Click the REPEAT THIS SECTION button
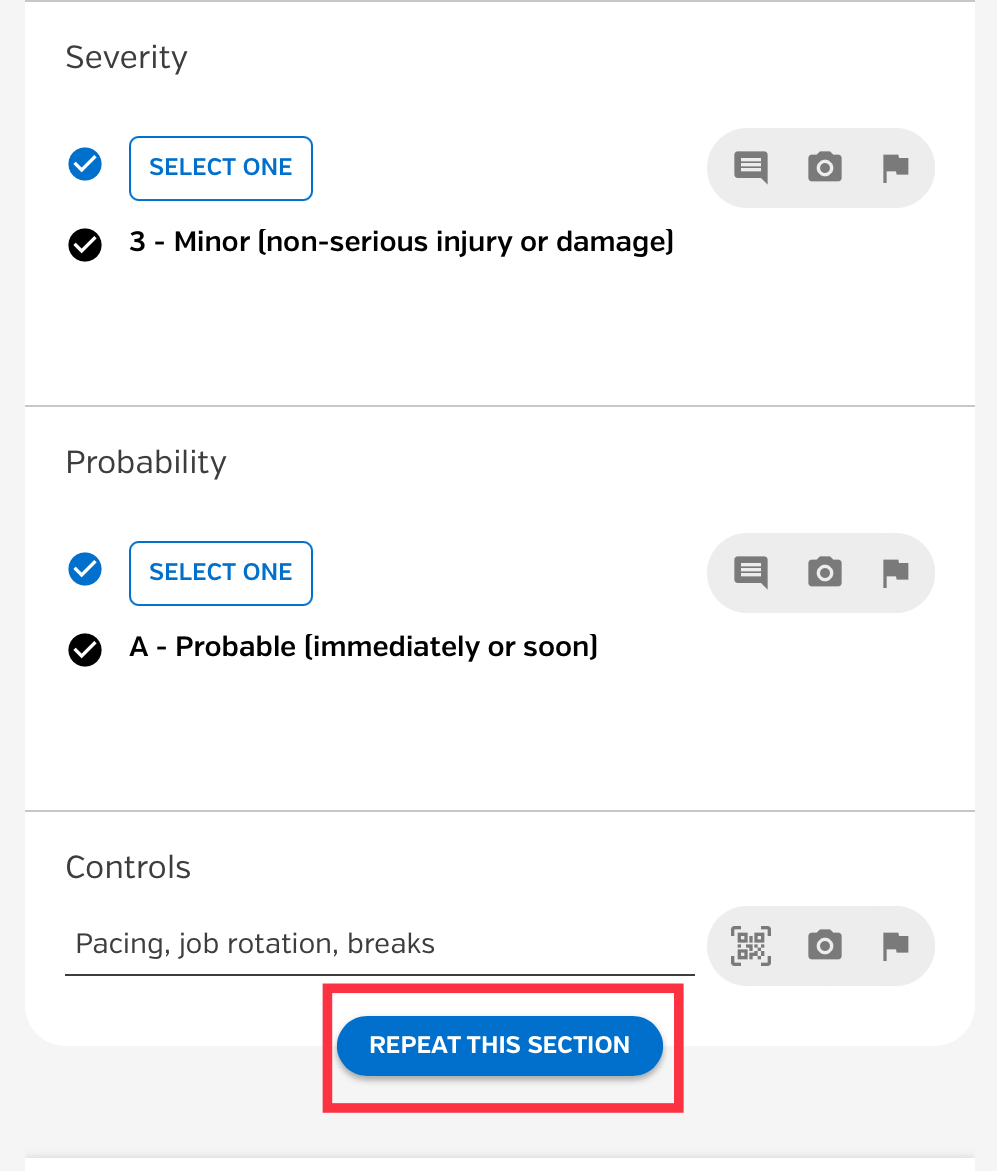Viewport: 997px width, 1171px height. coord(500,1046)
